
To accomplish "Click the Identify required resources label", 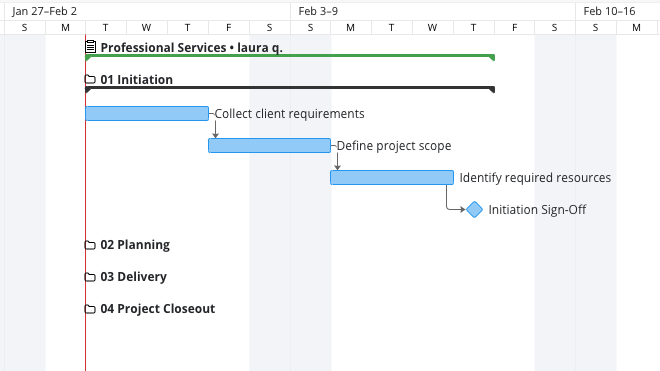I will [x=535, y=178].
